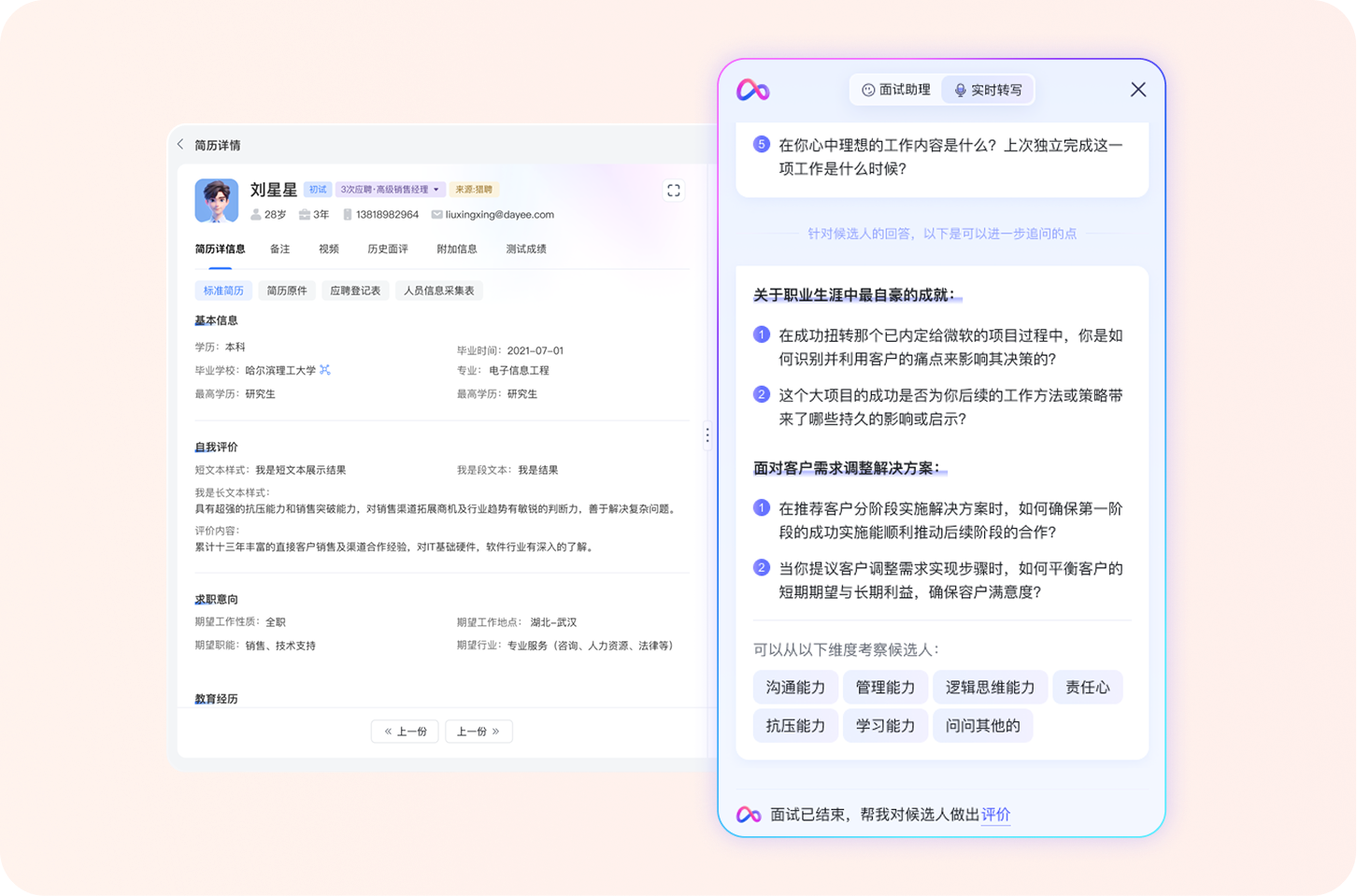Image resolution: width=1357 pixels, height=896 pixels.
Task: Select the 应聘登记表 sub-tab
Action: click(x=355, y=291)
